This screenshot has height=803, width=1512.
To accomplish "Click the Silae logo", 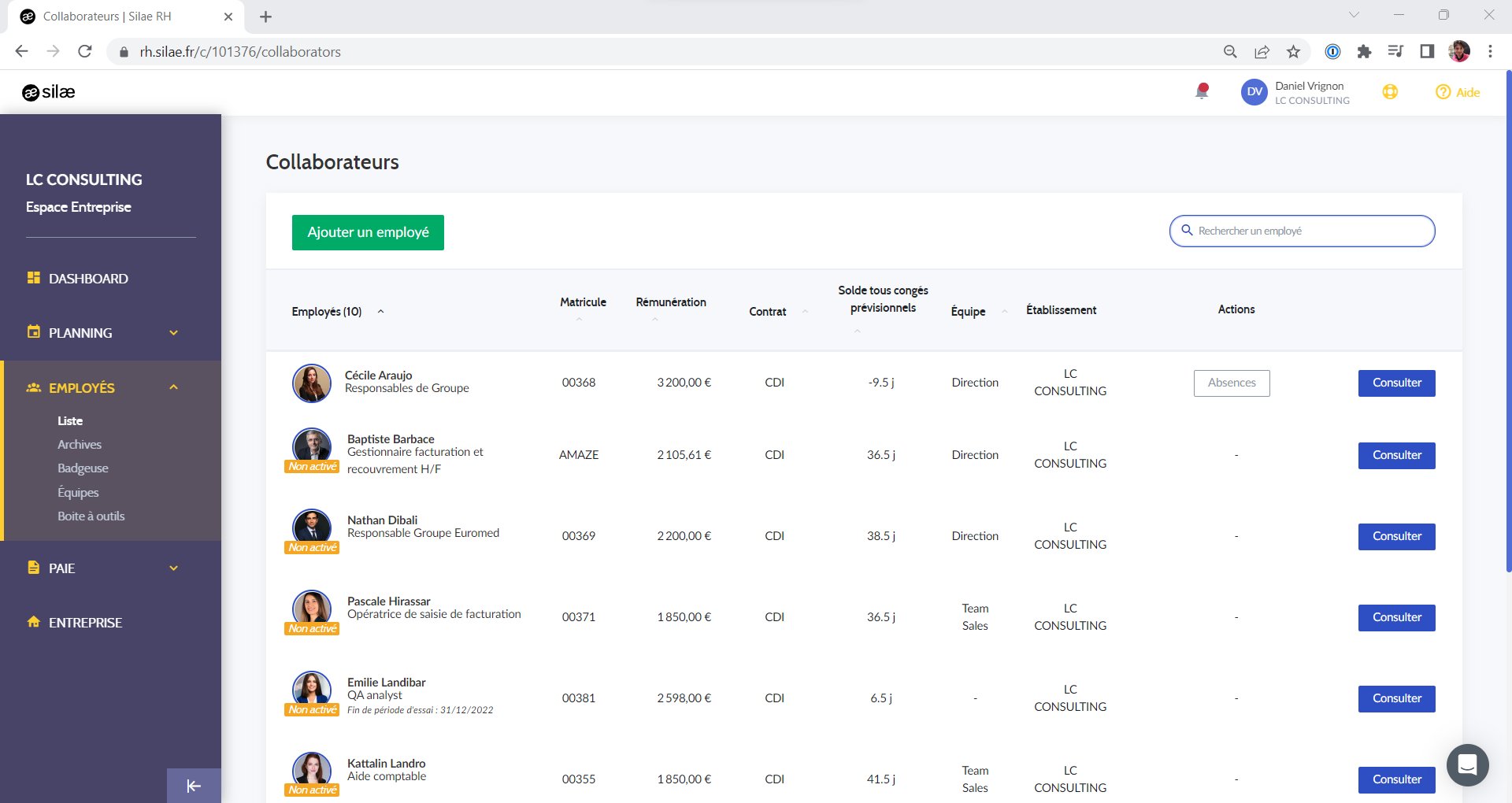I will point(48,92).
